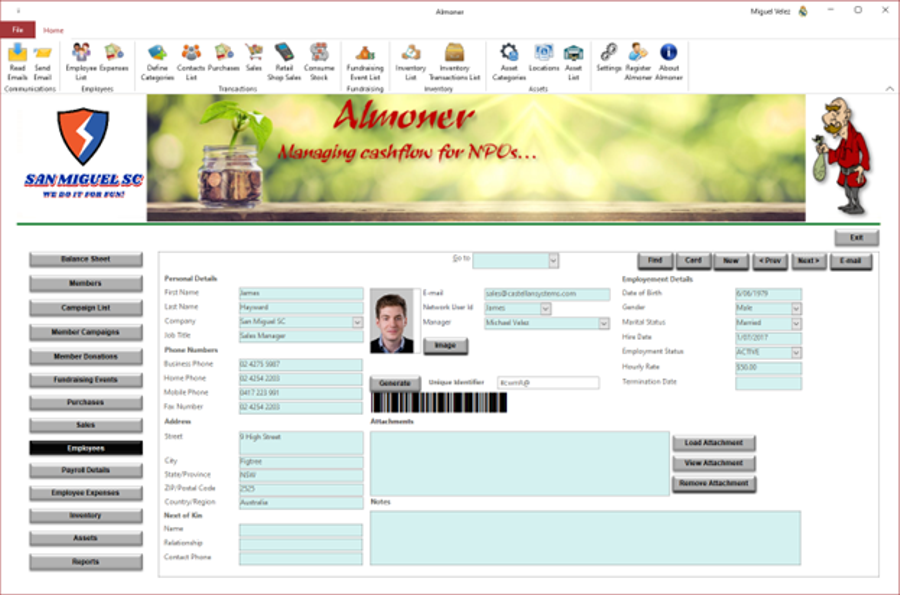The height and width of the screenshot is (595, 900).
Task: Open Fundraising Events from side menu
Action: (86, 380)
